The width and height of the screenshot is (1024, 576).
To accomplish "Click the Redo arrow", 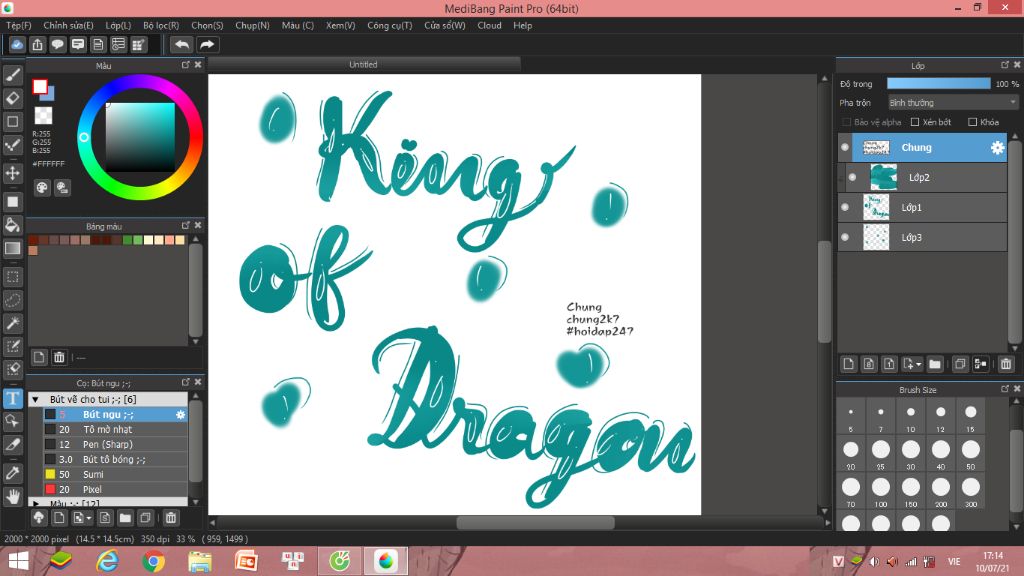I will 207,44.
